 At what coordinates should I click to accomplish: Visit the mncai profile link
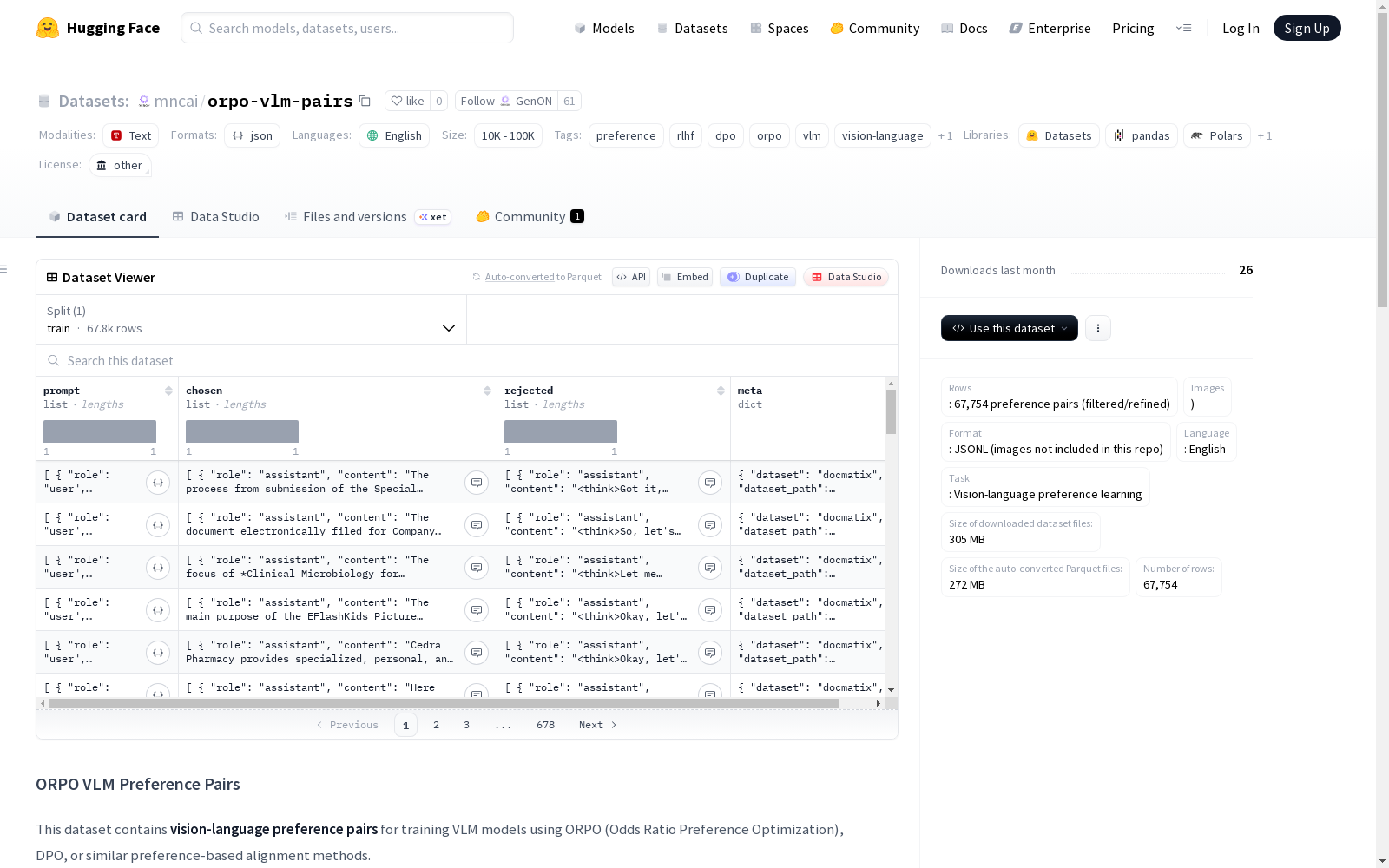coord(176,102)
